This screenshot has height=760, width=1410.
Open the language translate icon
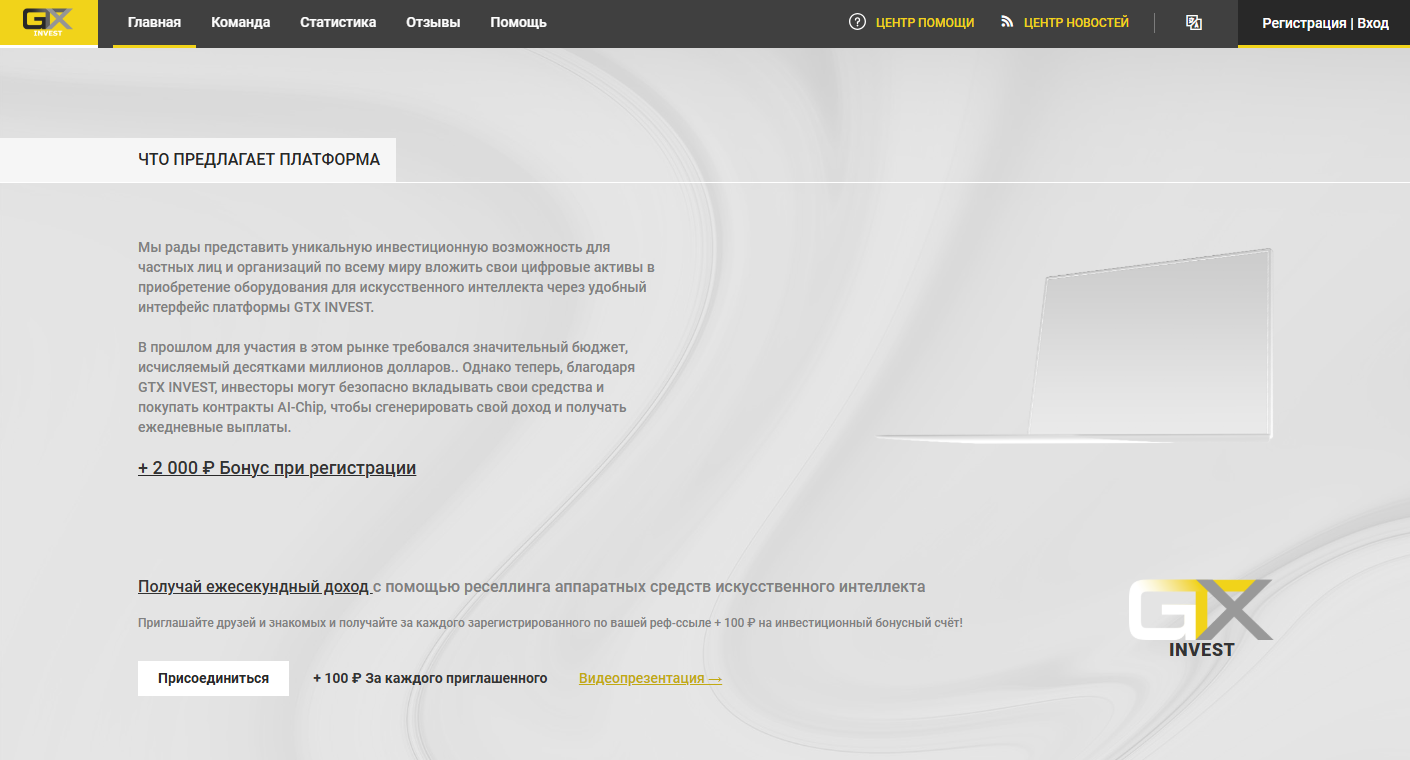click(1193, 22)
